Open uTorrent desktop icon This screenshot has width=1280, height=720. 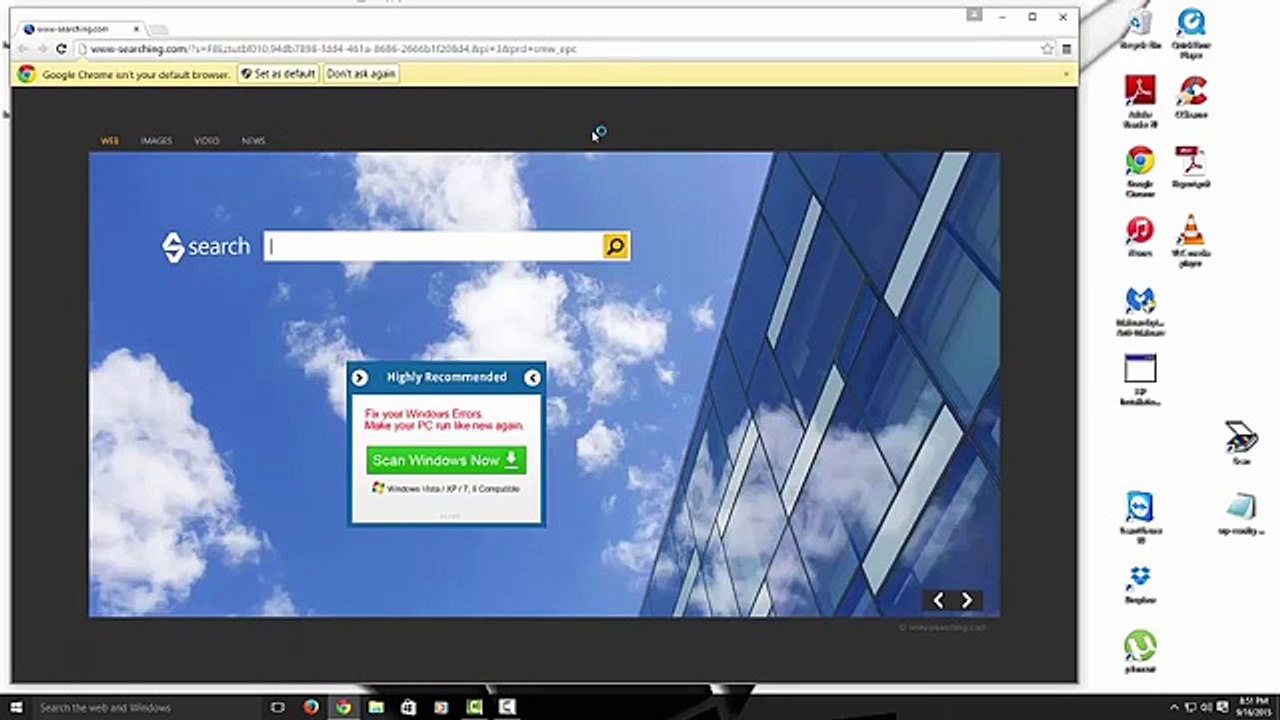click(x=1140, y=652)
